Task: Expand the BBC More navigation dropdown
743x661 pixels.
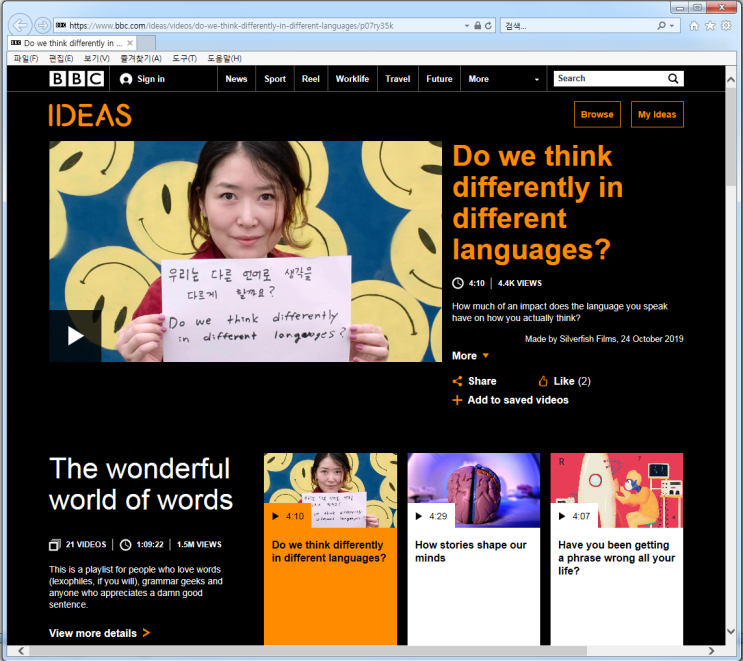Action: pyautogui.click(x=504, y=79)
